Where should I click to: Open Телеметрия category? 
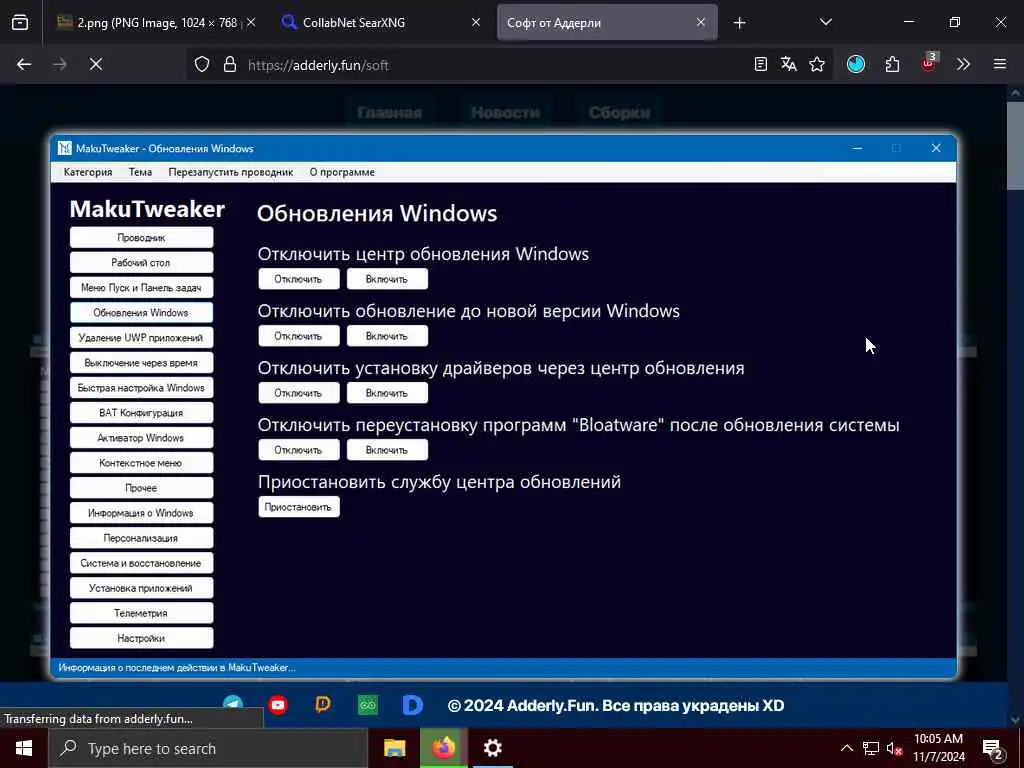pos(142,613)
